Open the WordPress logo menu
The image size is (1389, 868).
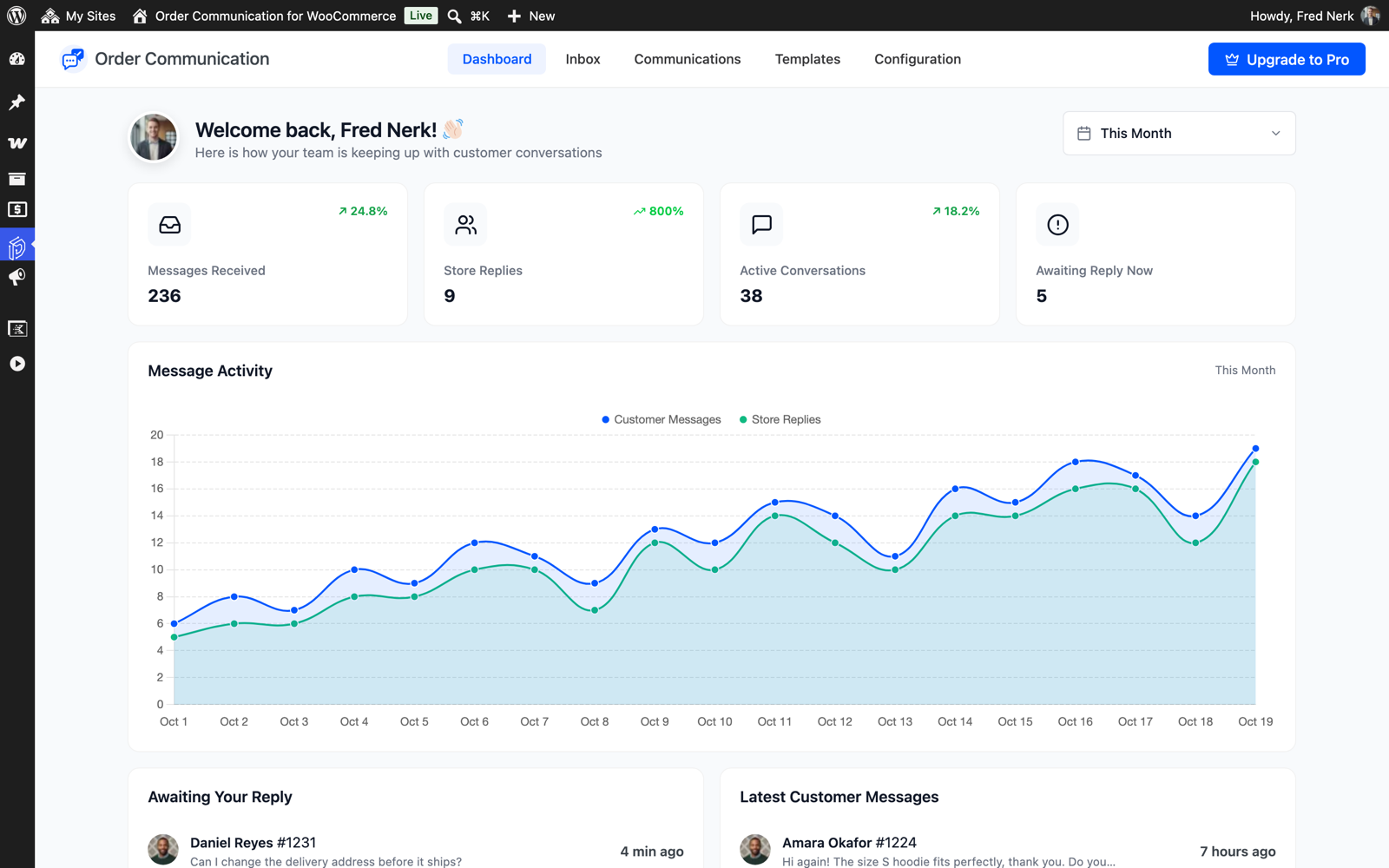[16, 16]
